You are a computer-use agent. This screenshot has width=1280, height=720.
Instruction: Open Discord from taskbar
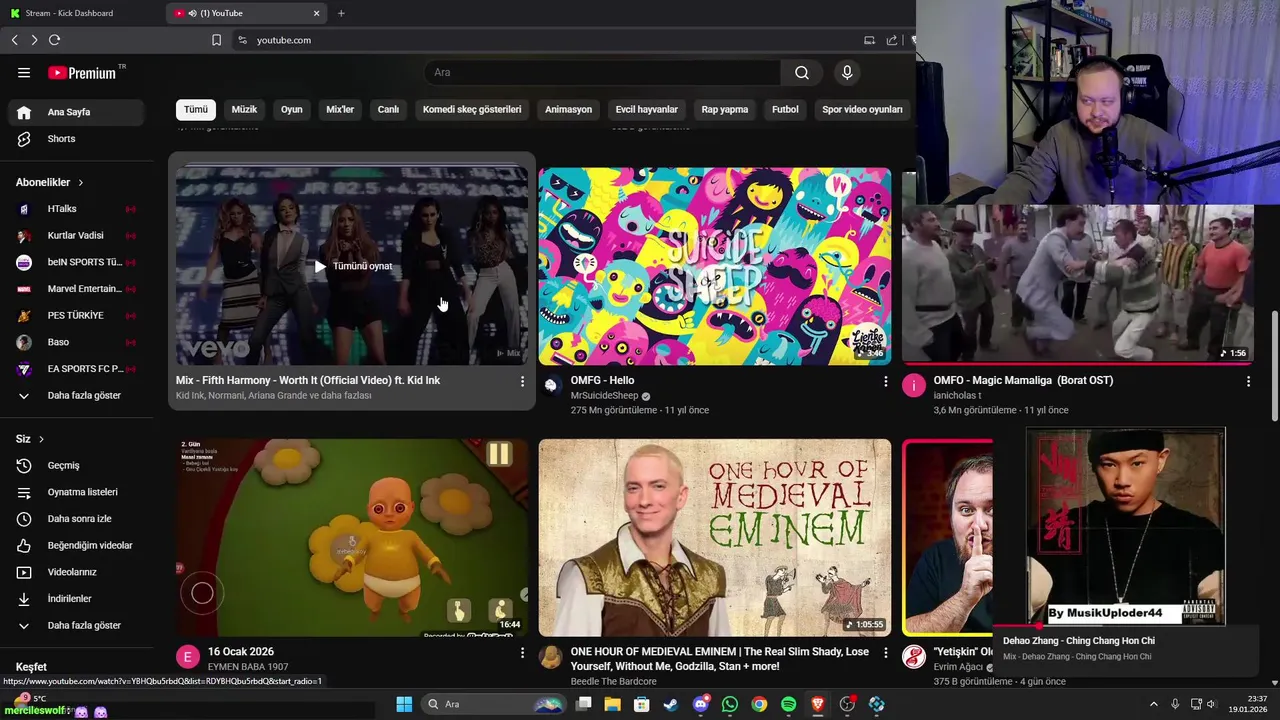click(x=701, y=704)
